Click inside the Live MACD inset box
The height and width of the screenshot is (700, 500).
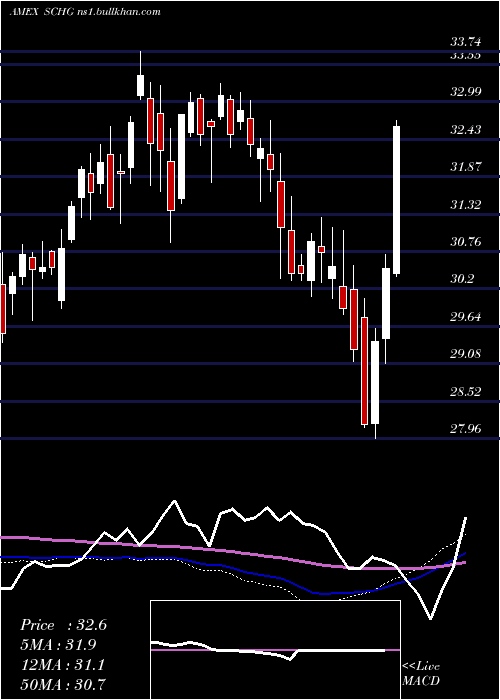click(275, 650)
